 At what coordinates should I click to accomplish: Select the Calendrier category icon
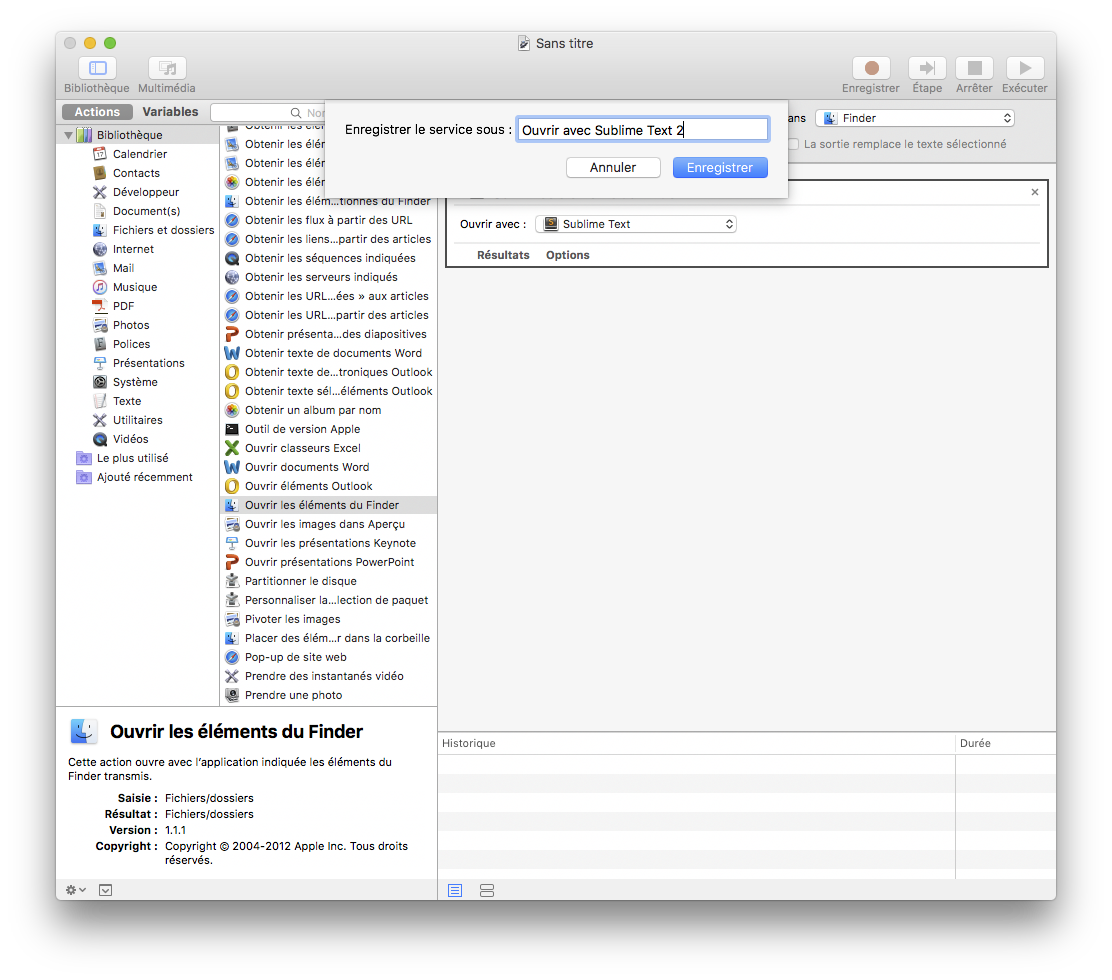click(100, 154)
